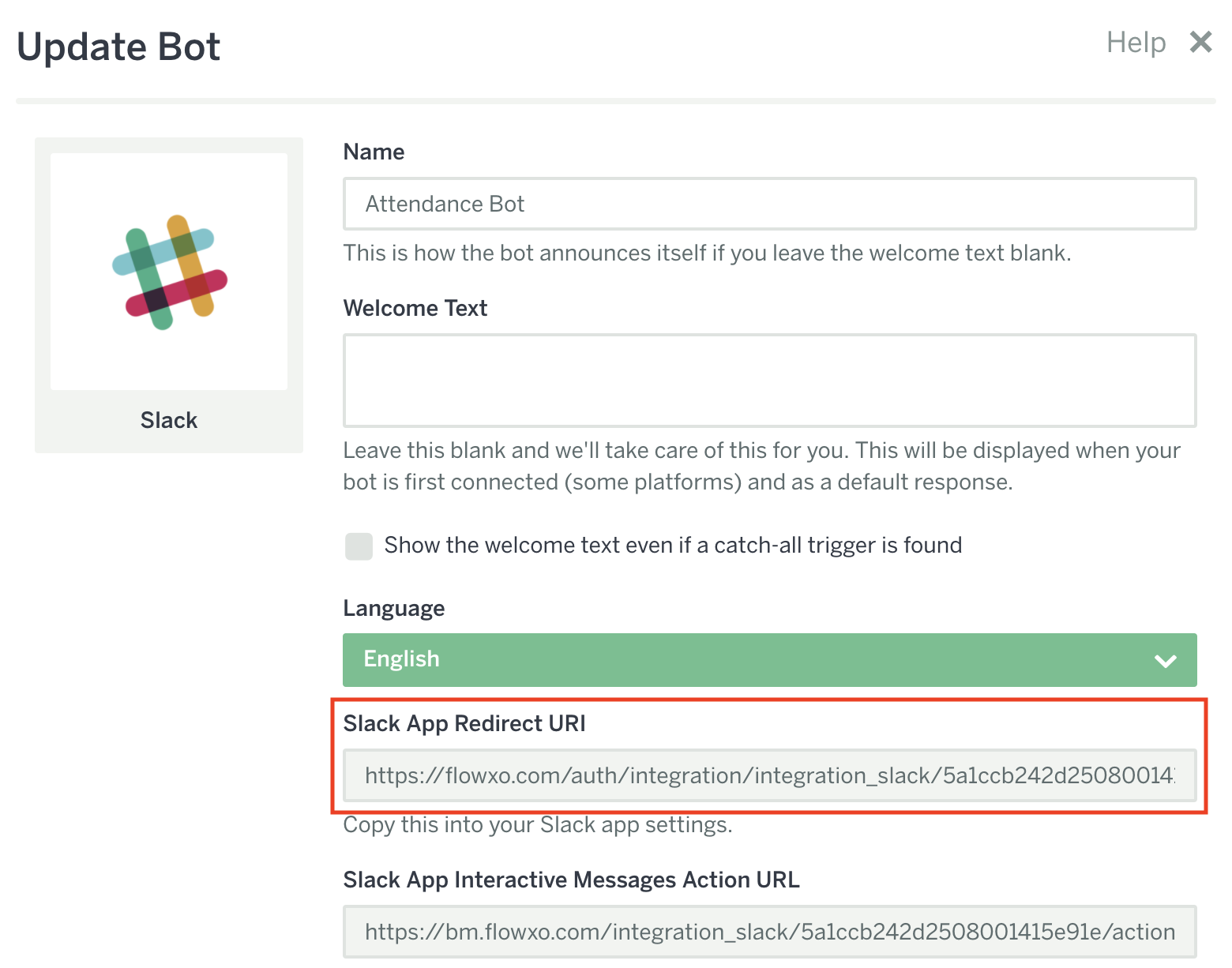The image size is (1232, 968).
Task: Click the catch-all trigger checkbox label
Action: coord(672,546)
